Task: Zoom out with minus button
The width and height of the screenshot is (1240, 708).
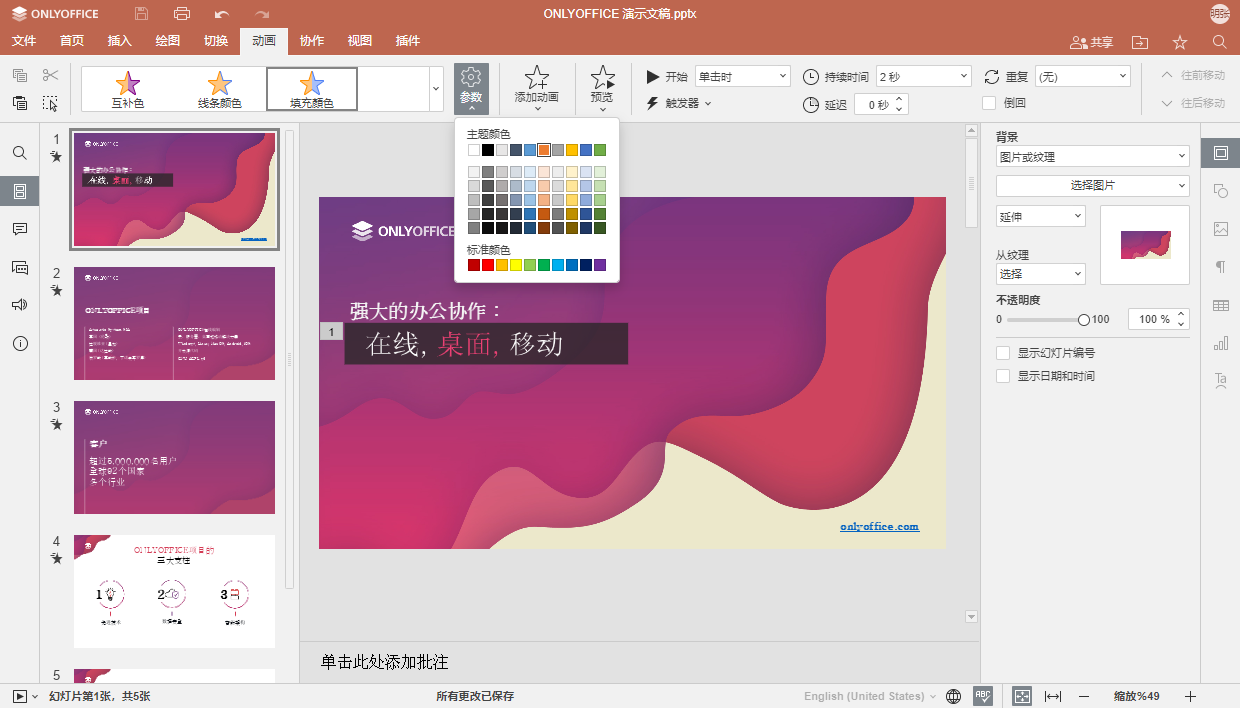Action: (1084, 696)
